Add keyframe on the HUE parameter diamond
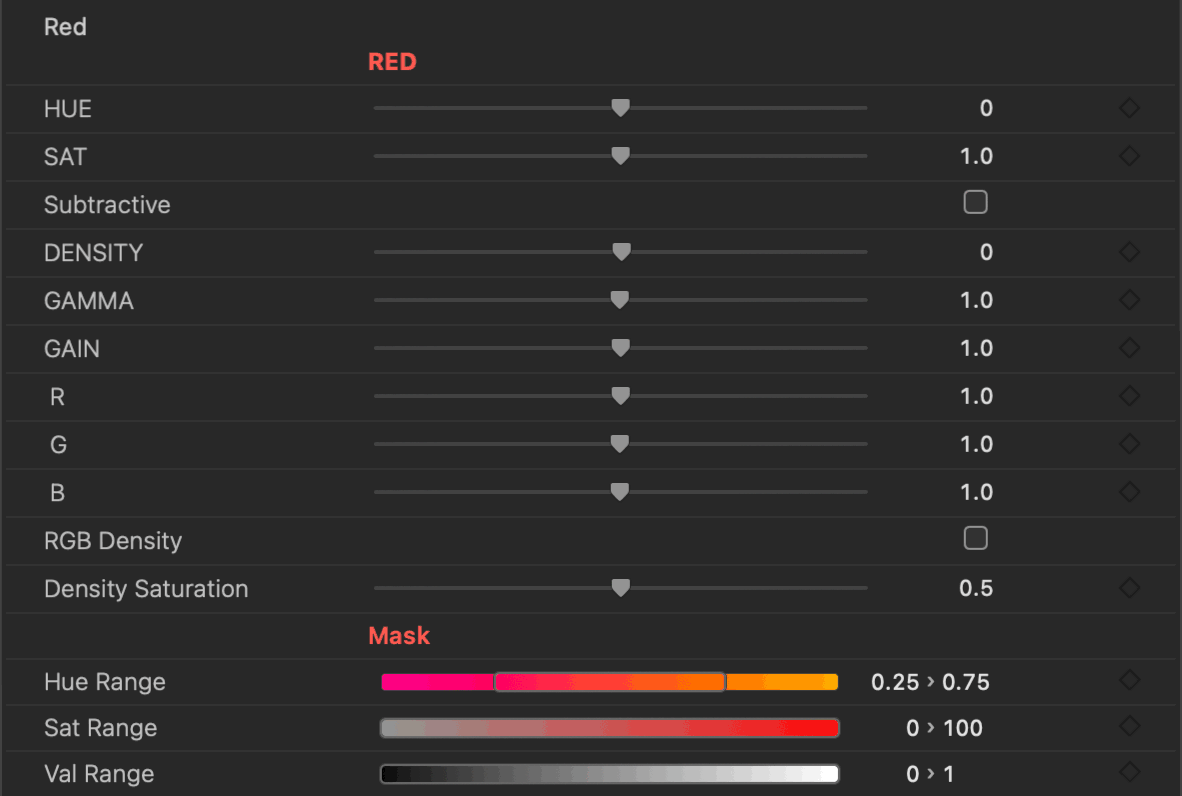Image resolution: width=1182 pixels, height=796 pixels. click(x=1128, y=108)
